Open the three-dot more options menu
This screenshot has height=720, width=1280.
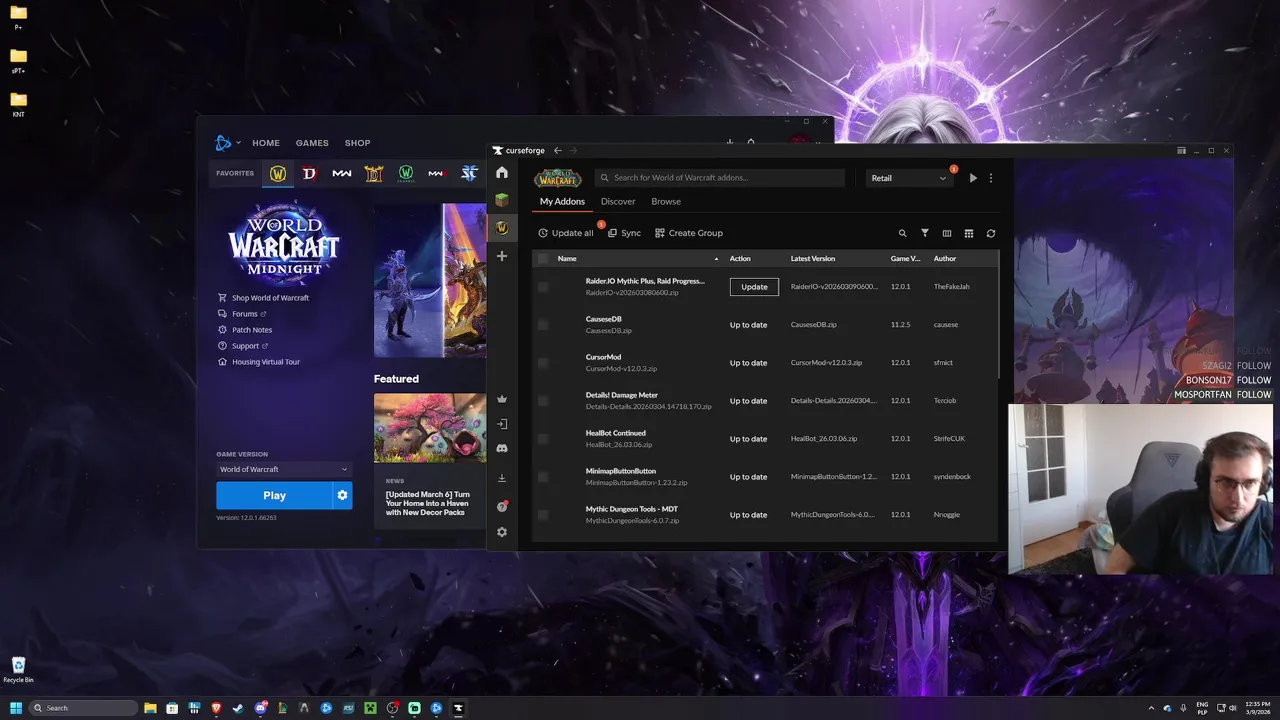click(991, 178)
